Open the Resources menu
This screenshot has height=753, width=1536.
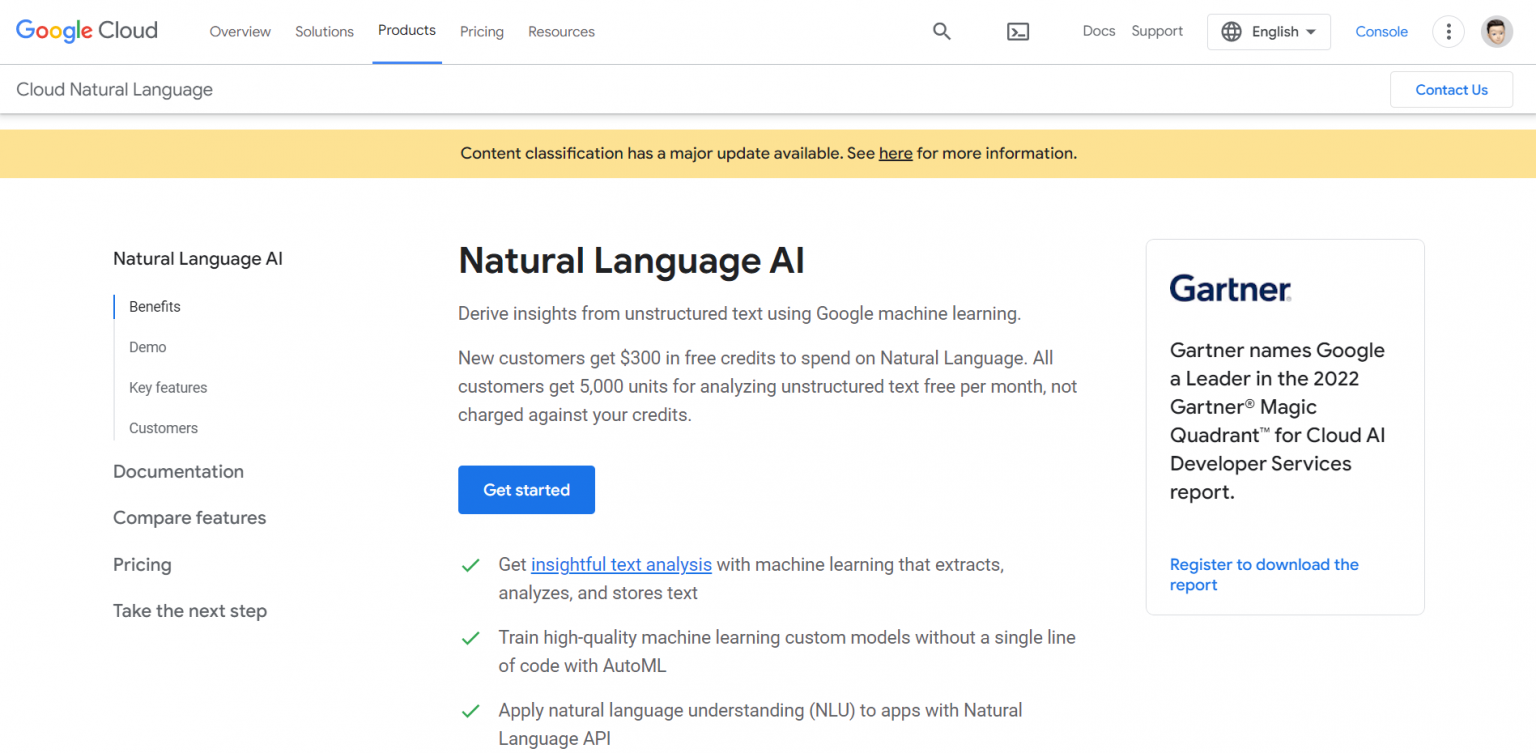tap(561, 31)
